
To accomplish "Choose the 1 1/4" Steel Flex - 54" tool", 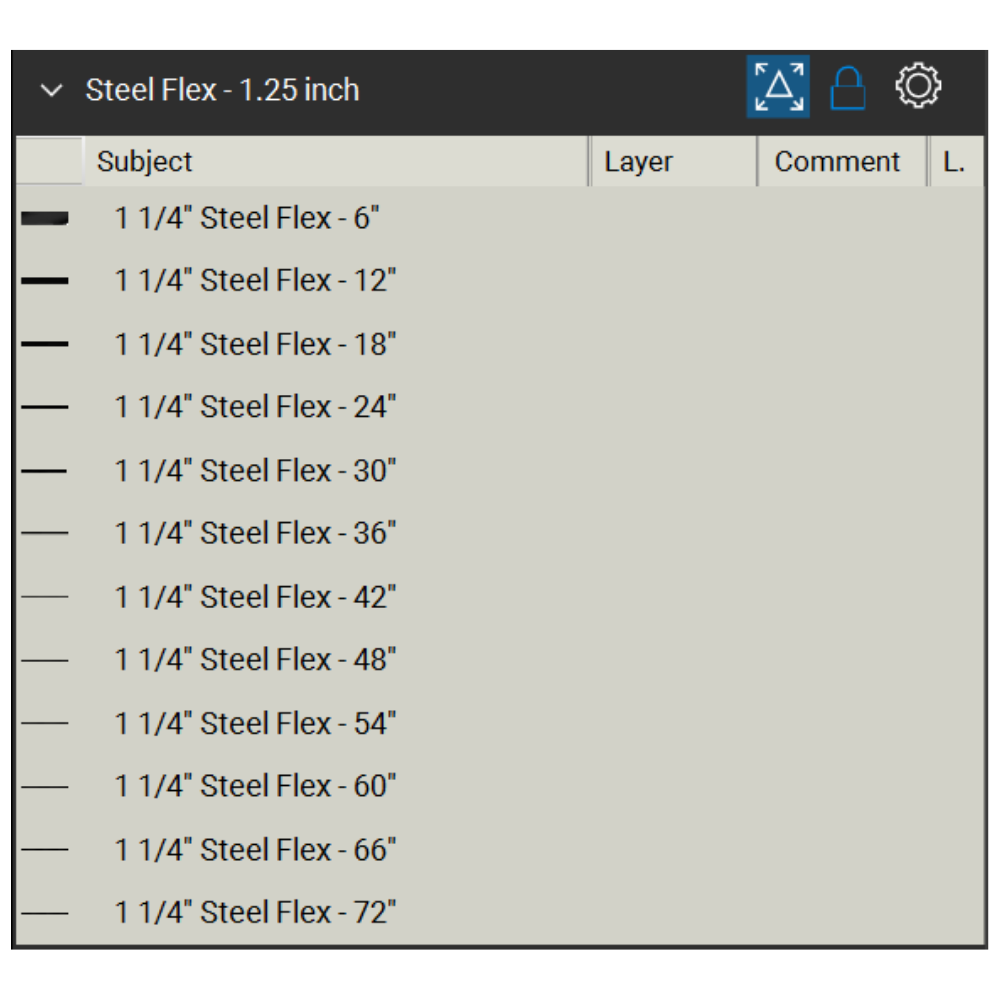I will click(x=255, y=723).
